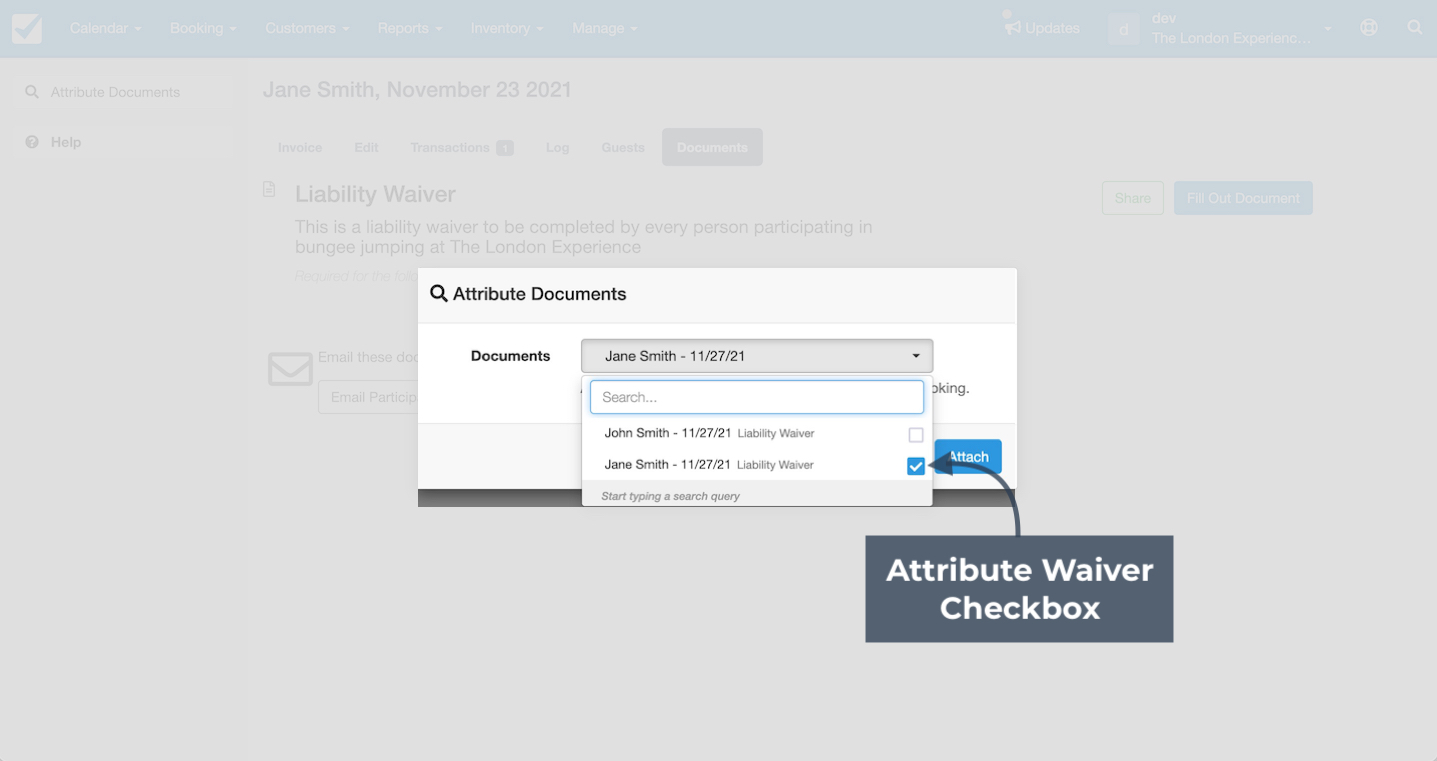The image size is (1437, 761).
Task: Click the email envelope icon
Action: tap(290, 369)
